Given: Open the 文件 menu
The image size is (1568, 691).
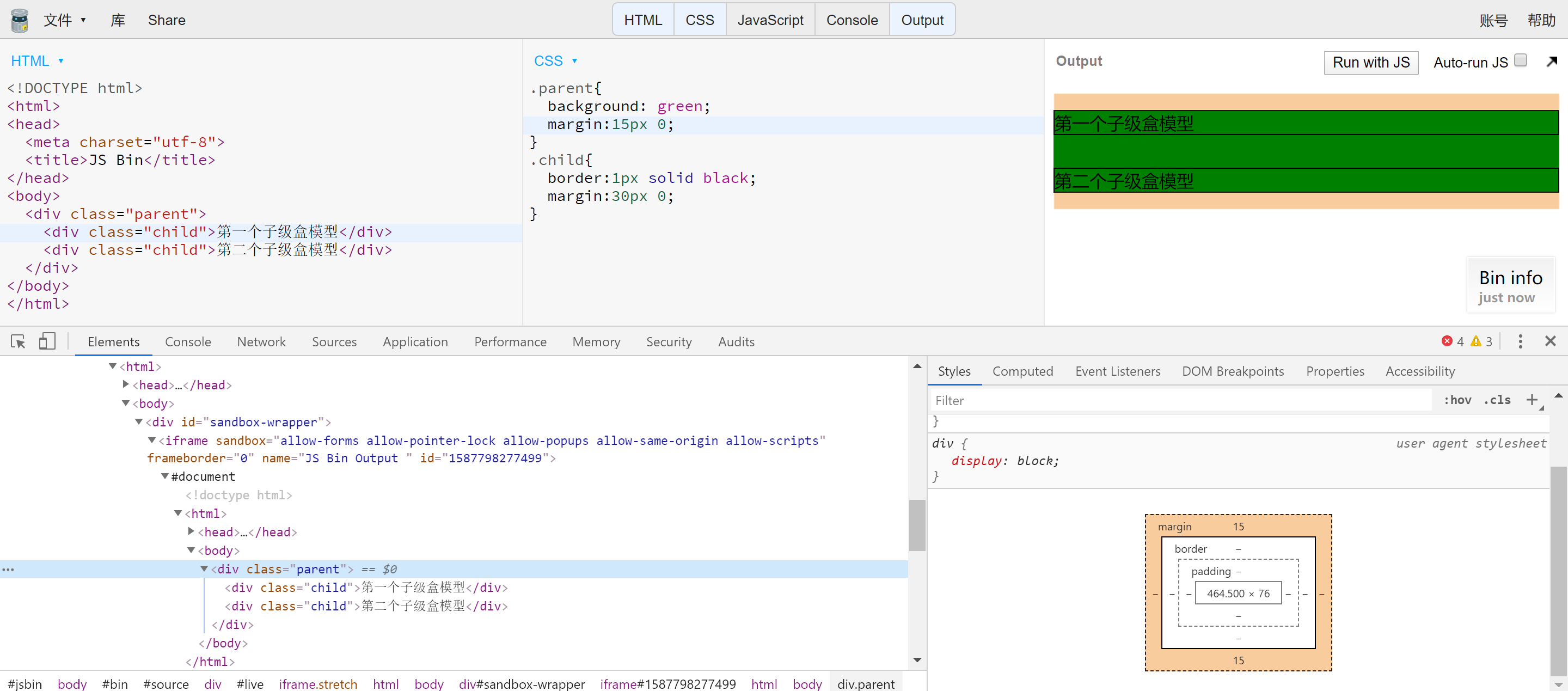Looking at the screenshot, I should coord(65,20).
